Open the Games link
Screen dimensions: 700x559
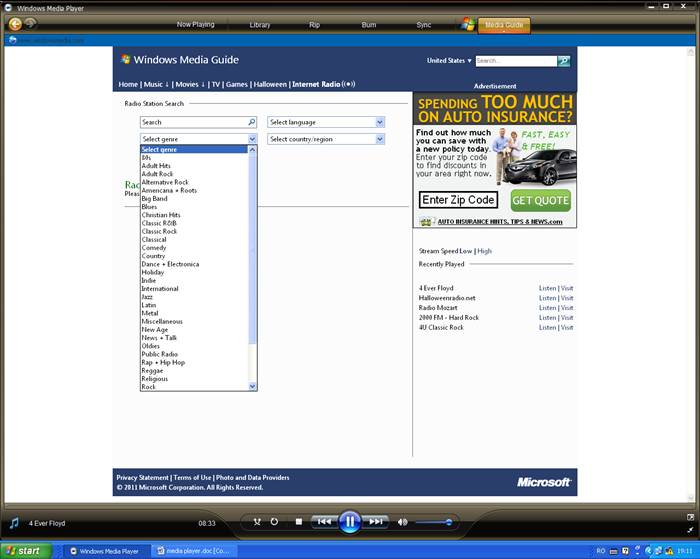tap(237, 84)
